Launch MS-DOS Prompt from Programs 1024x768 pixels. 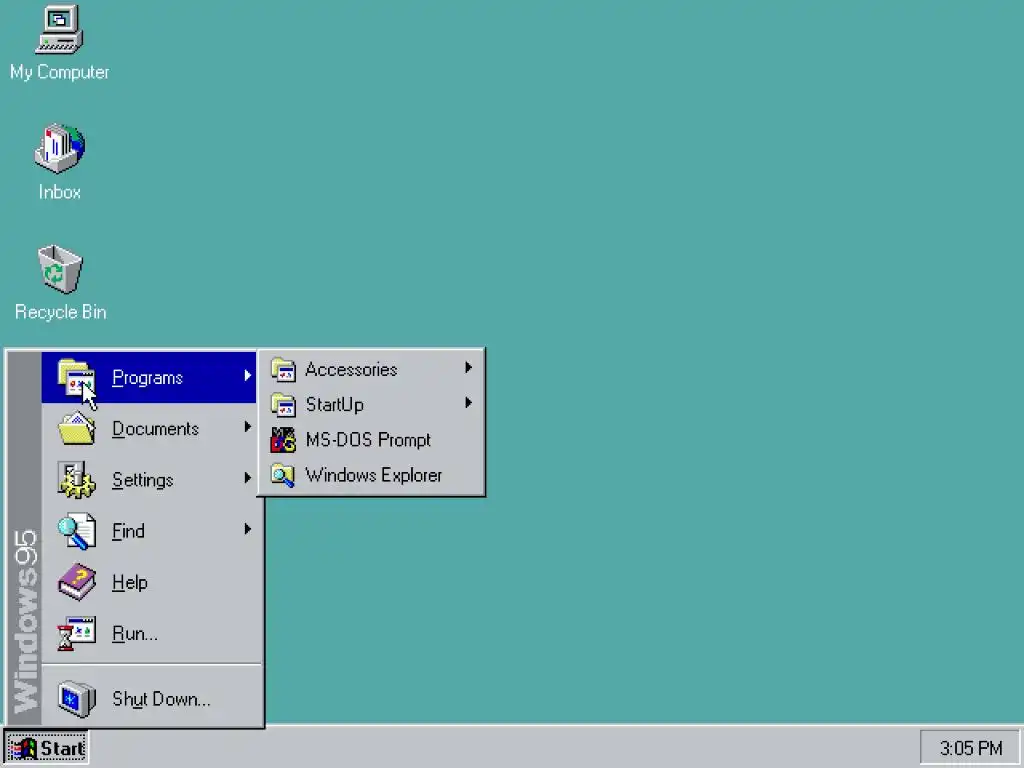(371, 440)
